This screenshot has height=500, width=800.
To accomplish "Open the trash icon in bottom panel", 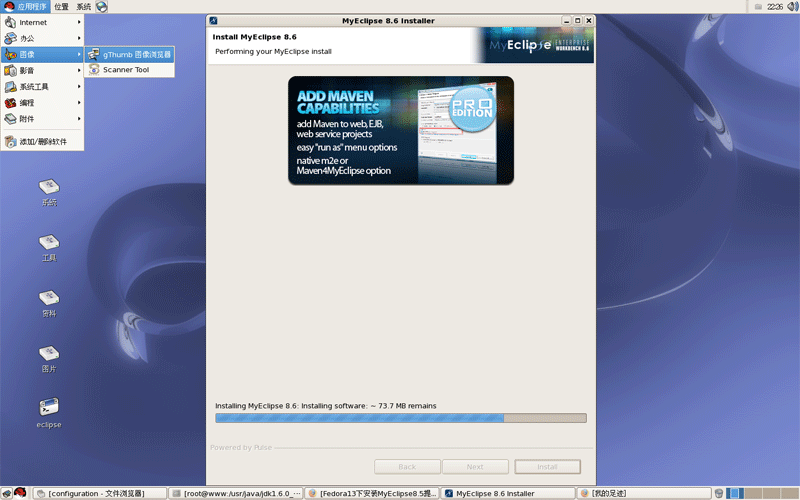I will click(x=719, y=493).
